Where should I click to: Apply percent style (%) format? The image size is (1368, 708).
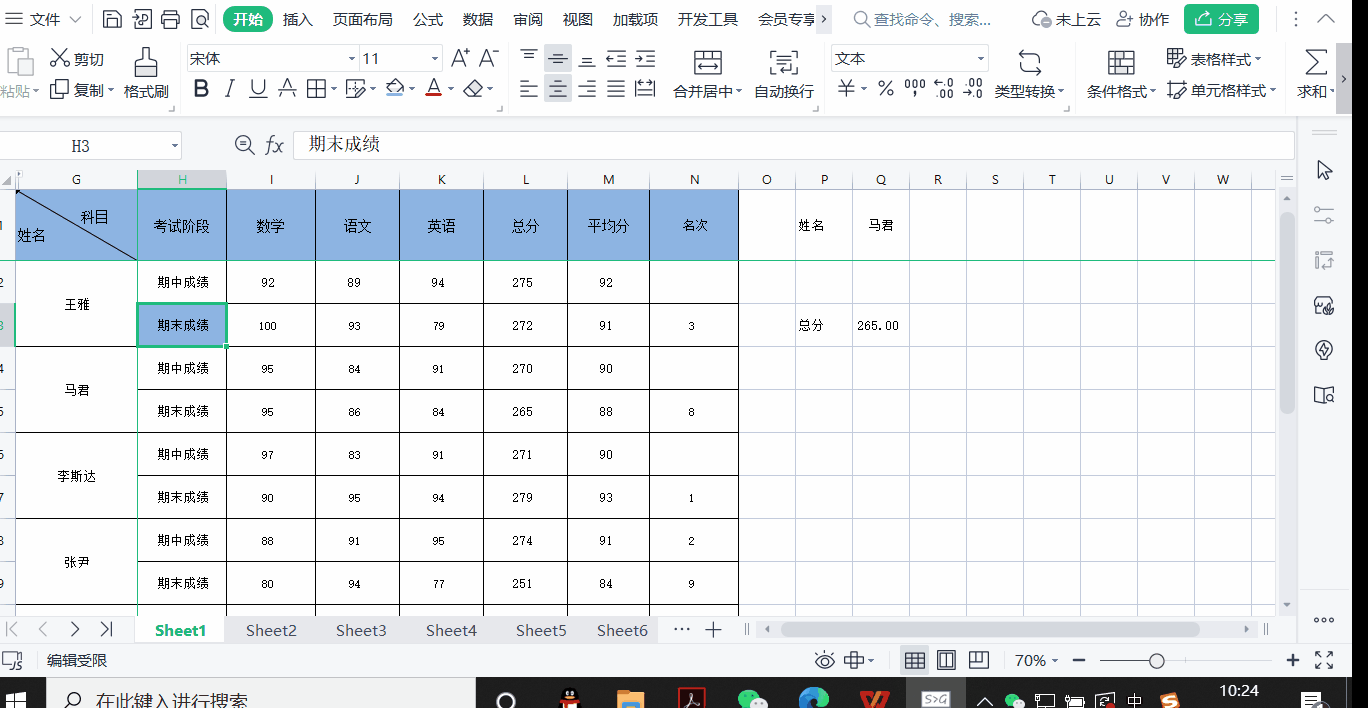[885, 89]
